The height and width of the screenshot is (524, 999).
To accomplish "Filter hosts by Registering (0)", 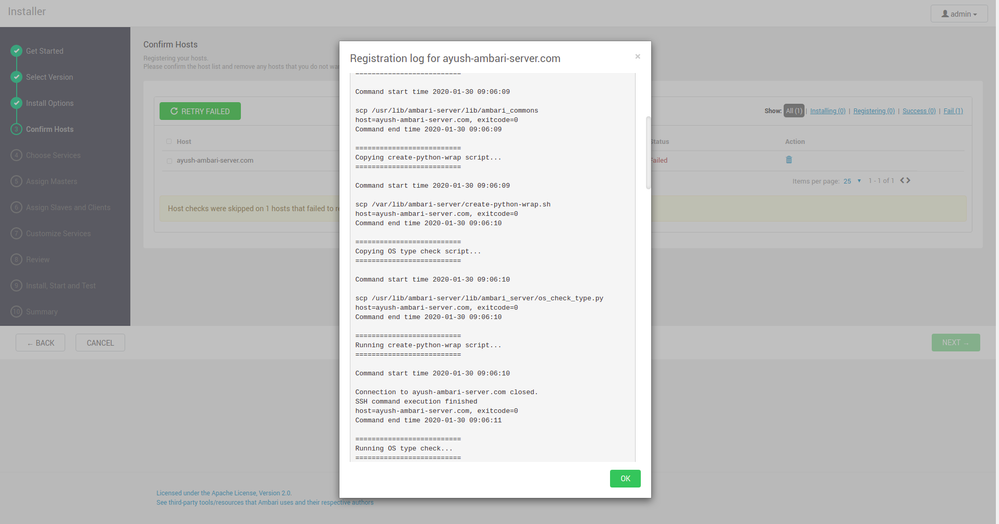I will coord(874,111).
